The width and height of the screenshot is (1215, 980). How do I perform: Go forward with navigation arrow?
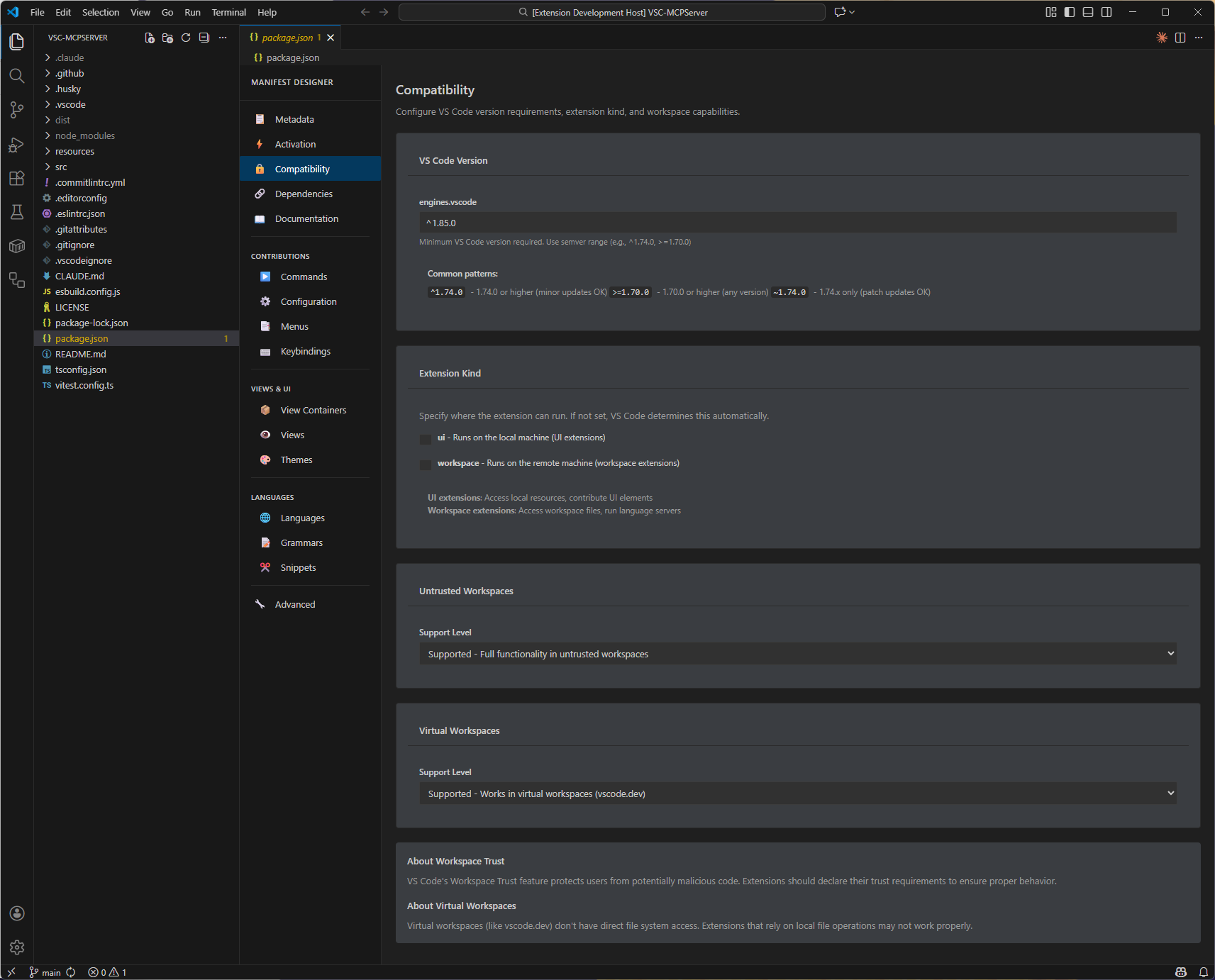(384, 12)
